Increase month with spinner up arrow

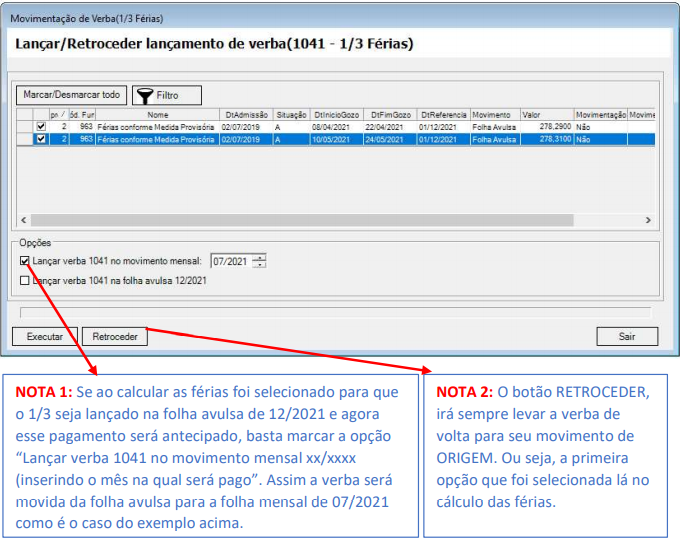click(x=259, y=258)
